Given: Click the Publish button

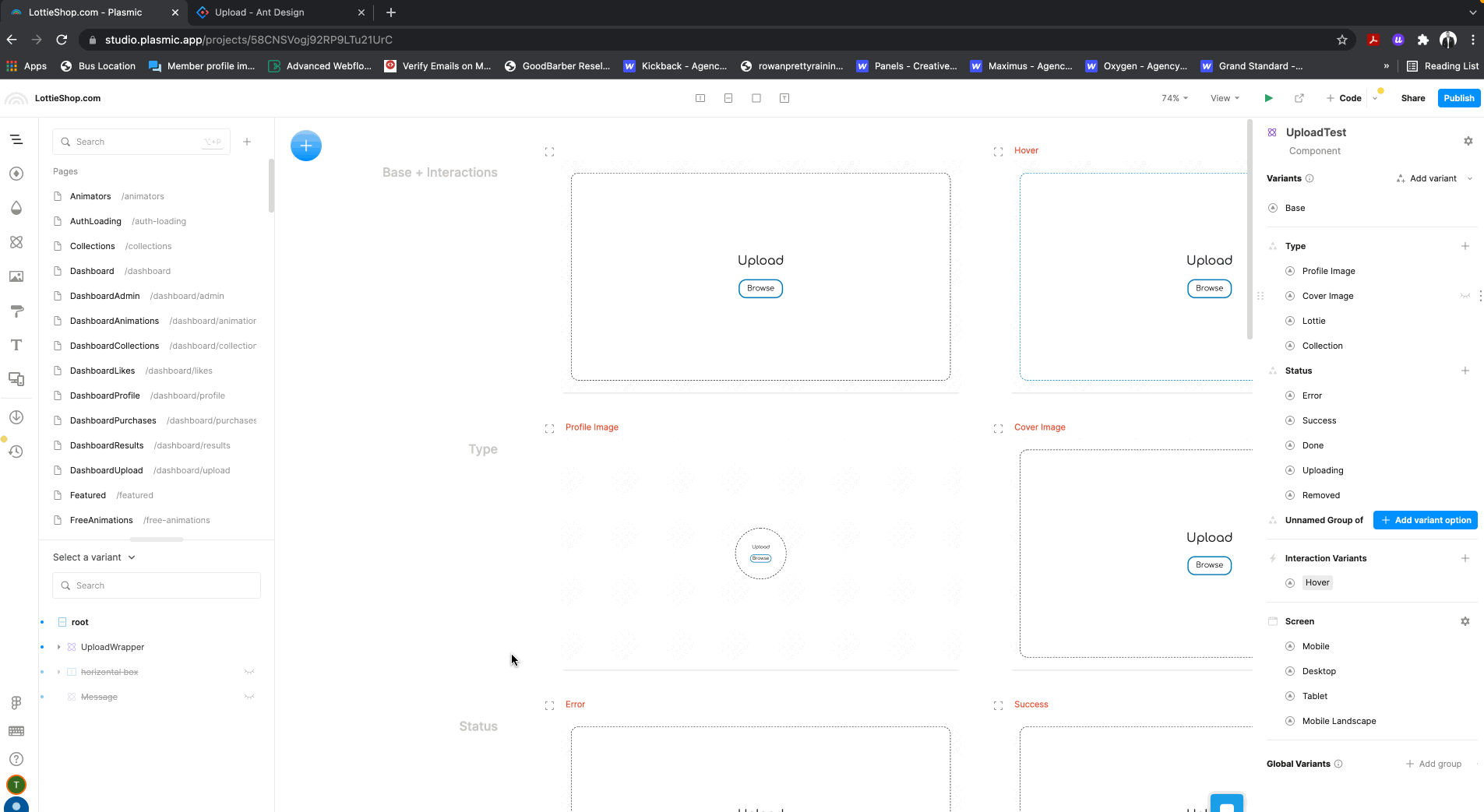Looking at the screenshot, I should [1458, 98].
